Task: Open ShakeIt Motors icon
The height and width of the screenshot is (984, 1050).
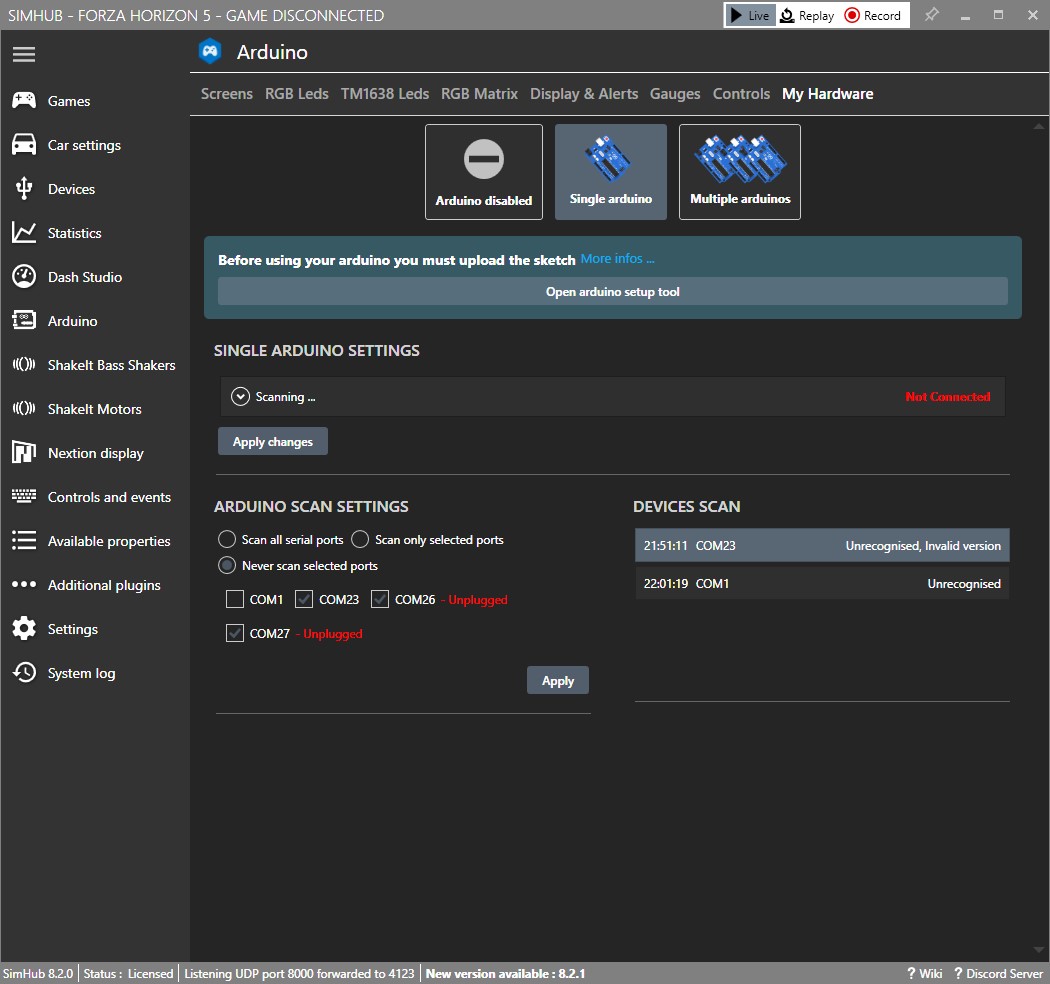Action: [x=24, y=409]
